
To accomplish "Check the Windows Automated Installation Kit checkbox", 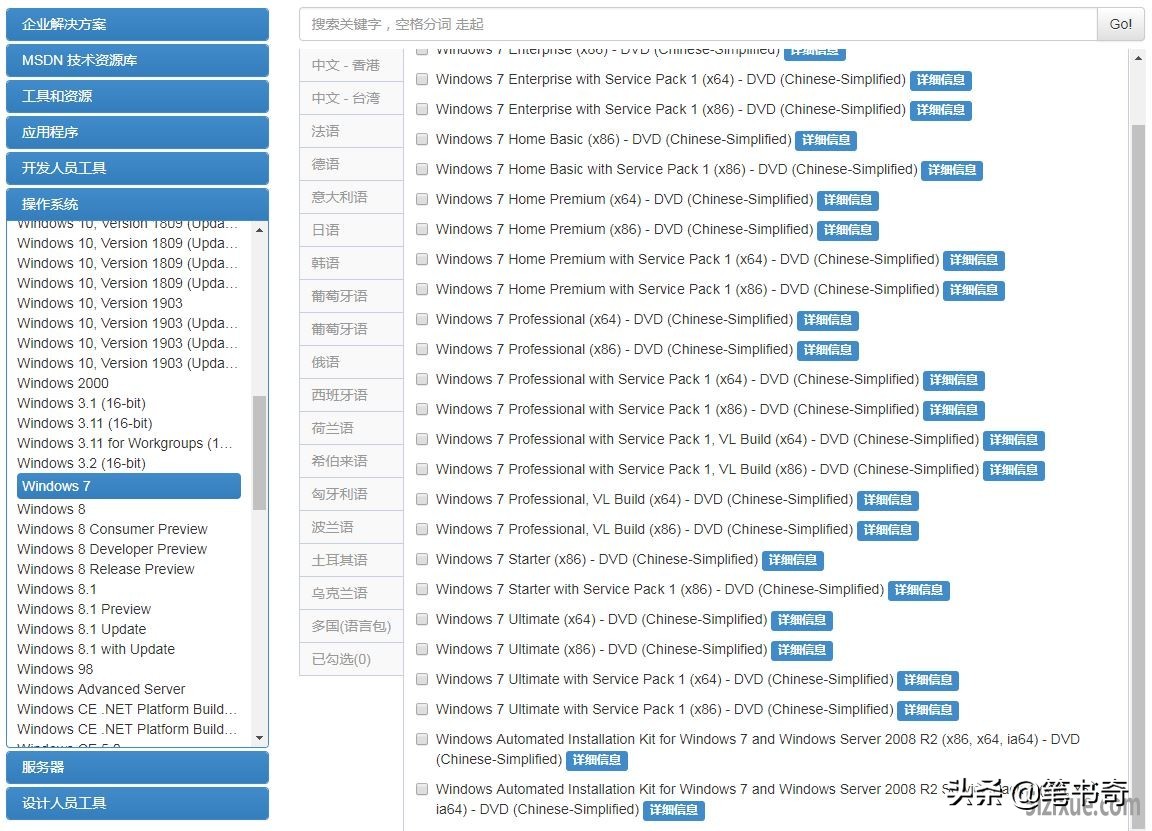I will click(422, 739).
